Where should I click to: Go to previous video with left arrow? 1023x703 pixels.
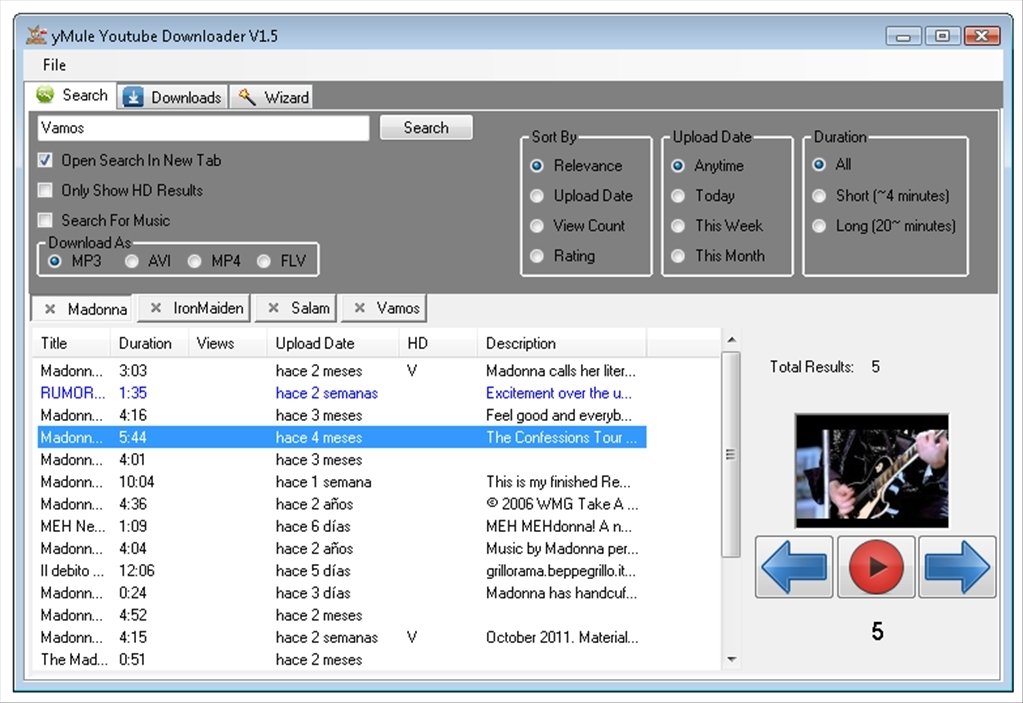coord(794,567)
